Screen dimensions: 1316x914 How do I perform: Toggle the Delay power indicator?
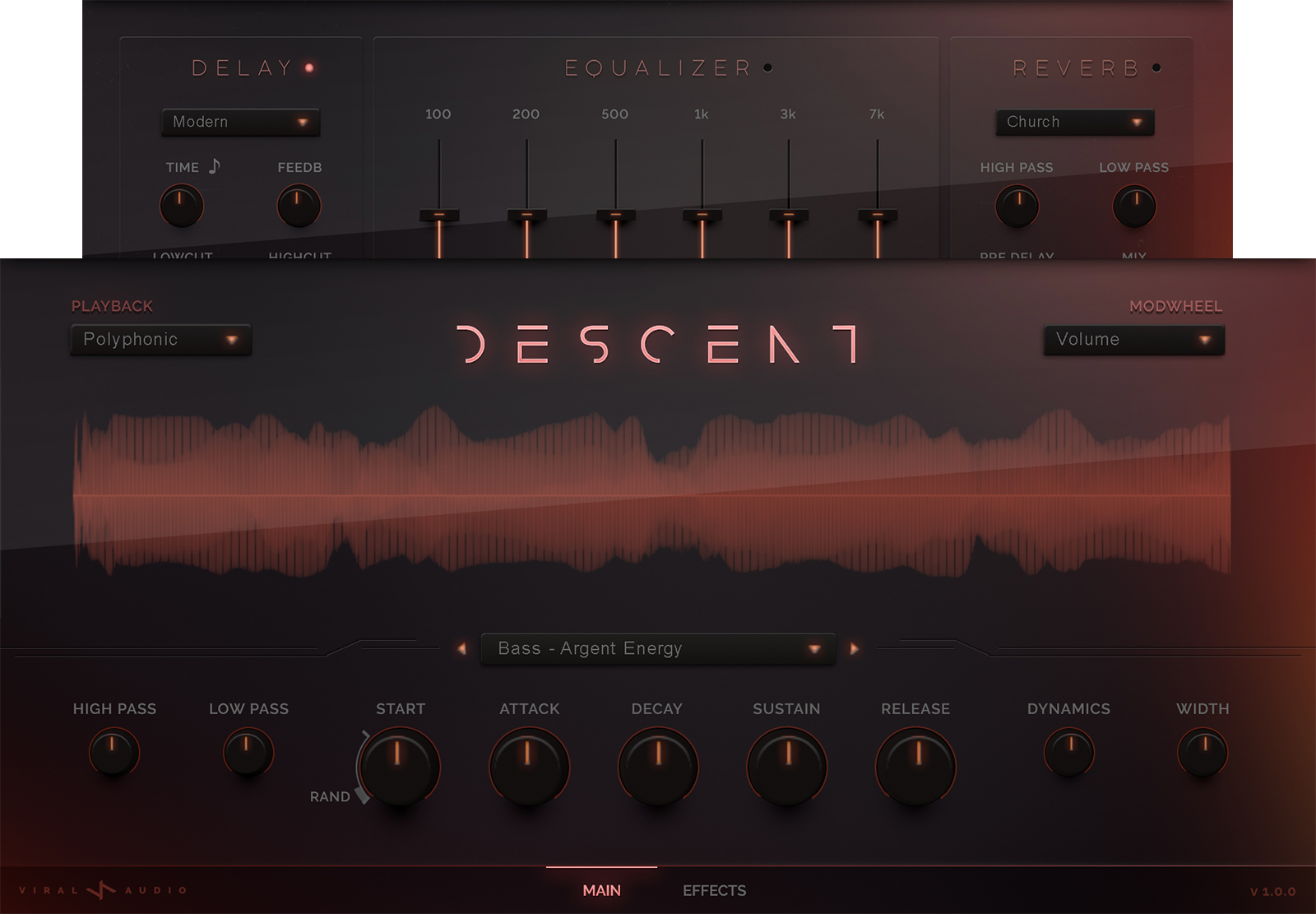308,68
